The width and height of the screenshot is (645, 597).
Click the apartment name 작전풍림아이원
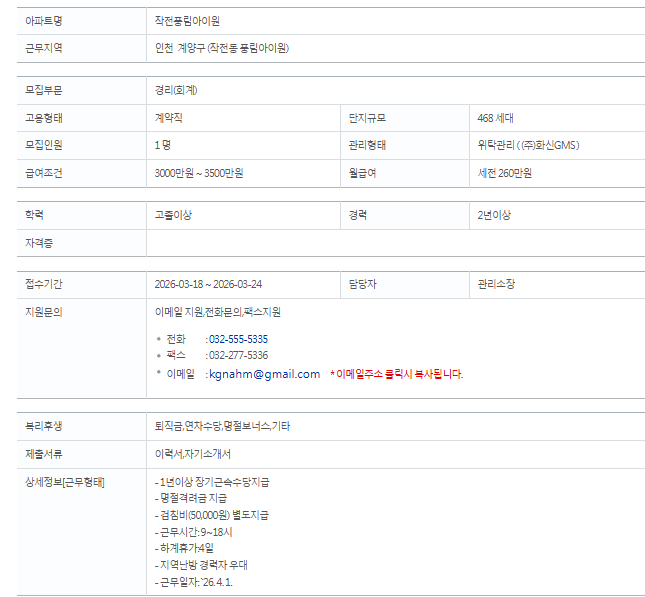pyautogui.click(x=187, y=21)
